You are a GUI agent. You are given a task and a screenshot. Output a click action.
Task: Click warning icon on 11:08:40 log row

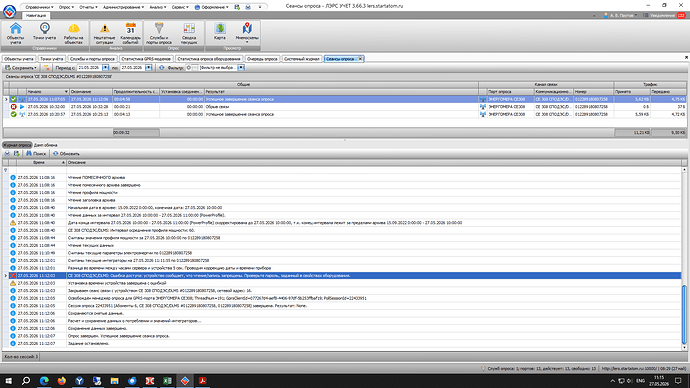tap(13, 223)
